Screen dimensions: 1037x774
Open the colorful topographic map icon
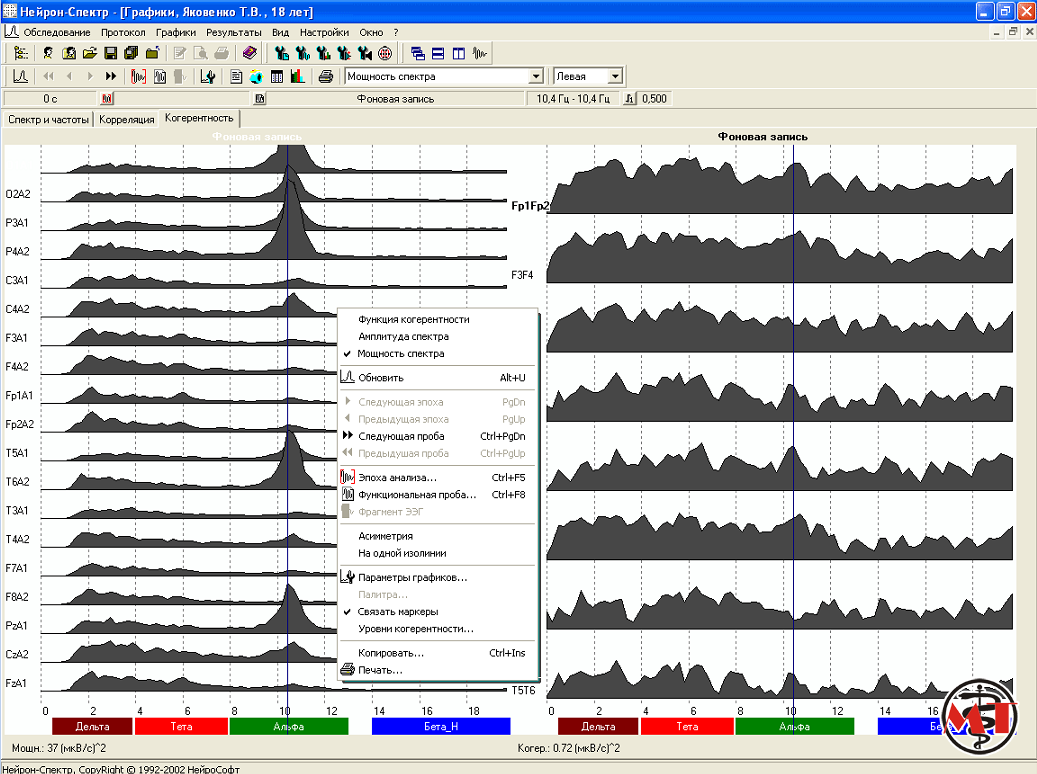pos(257,76)
